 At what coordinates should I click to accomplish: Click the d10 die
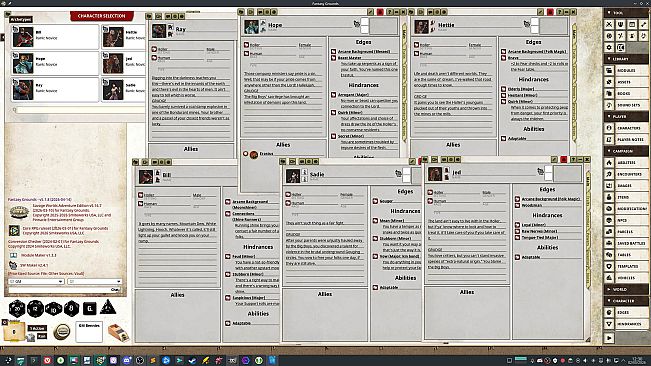tap(53, 309)
